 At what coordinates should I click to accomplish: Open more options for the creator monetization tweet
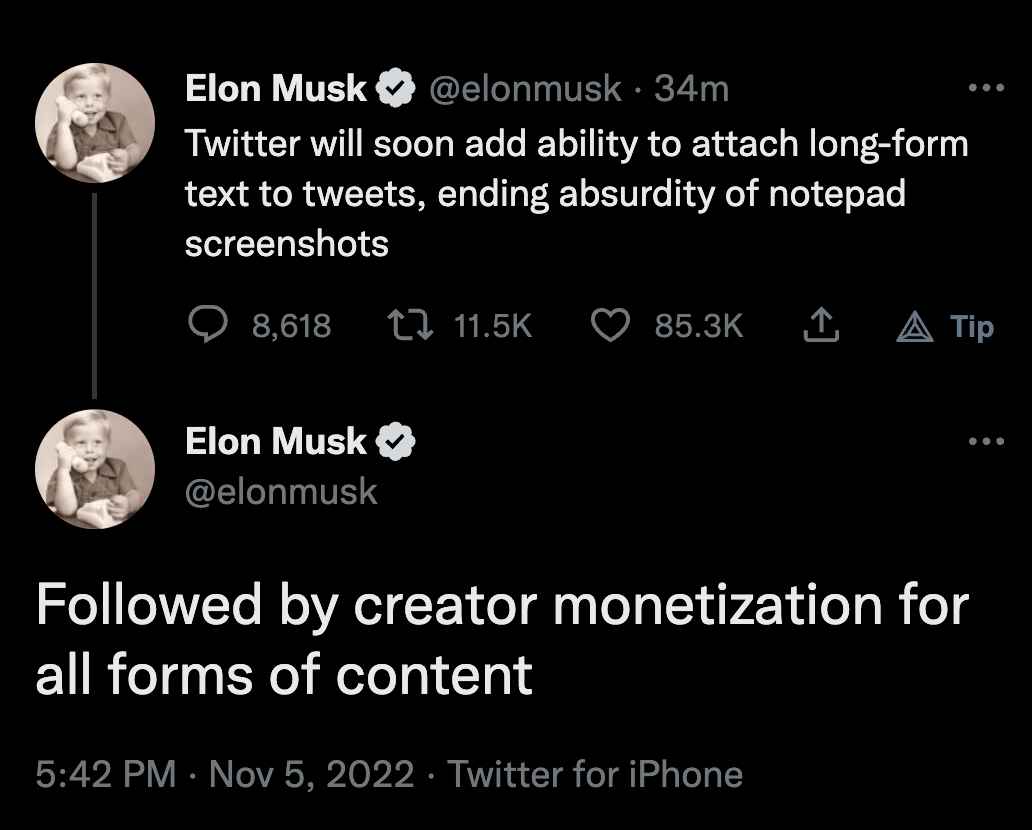coord(985,440)
